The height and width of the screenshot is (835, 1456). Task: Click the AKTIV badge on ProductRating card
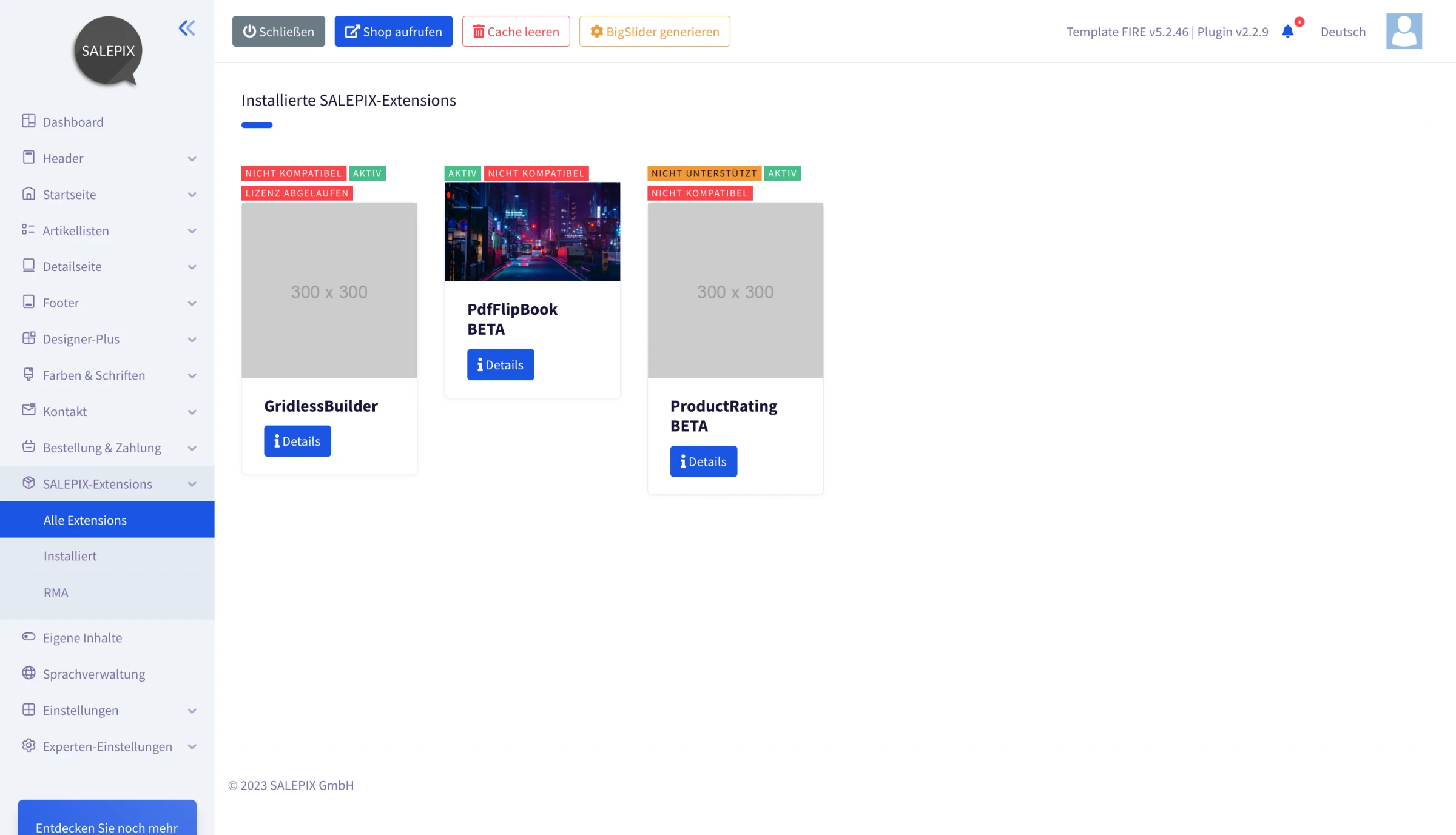pos(783,173)
